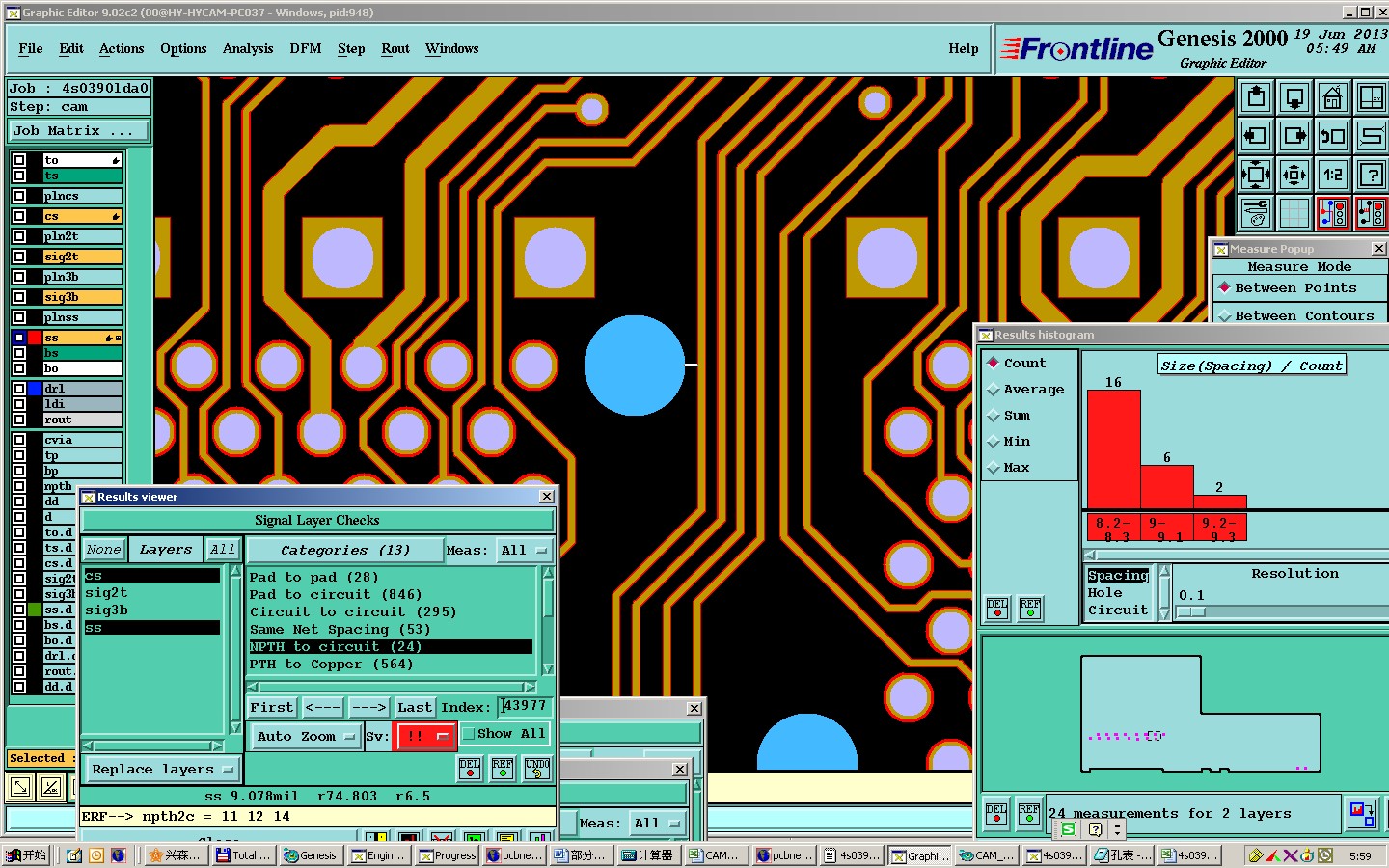Open the Job Matrix menu button
The image size is (1389, 868).
[79, 131]
